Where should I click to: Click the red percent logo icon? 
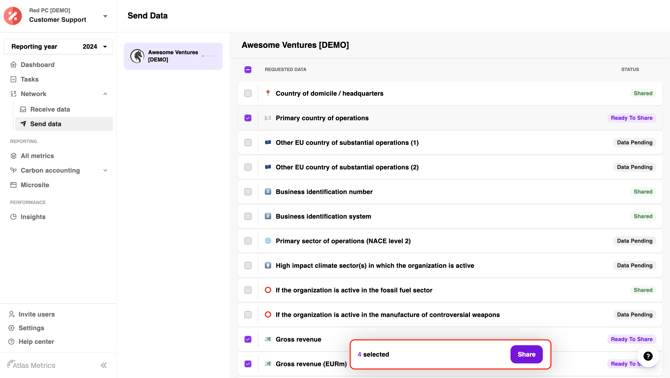[13, 16]
